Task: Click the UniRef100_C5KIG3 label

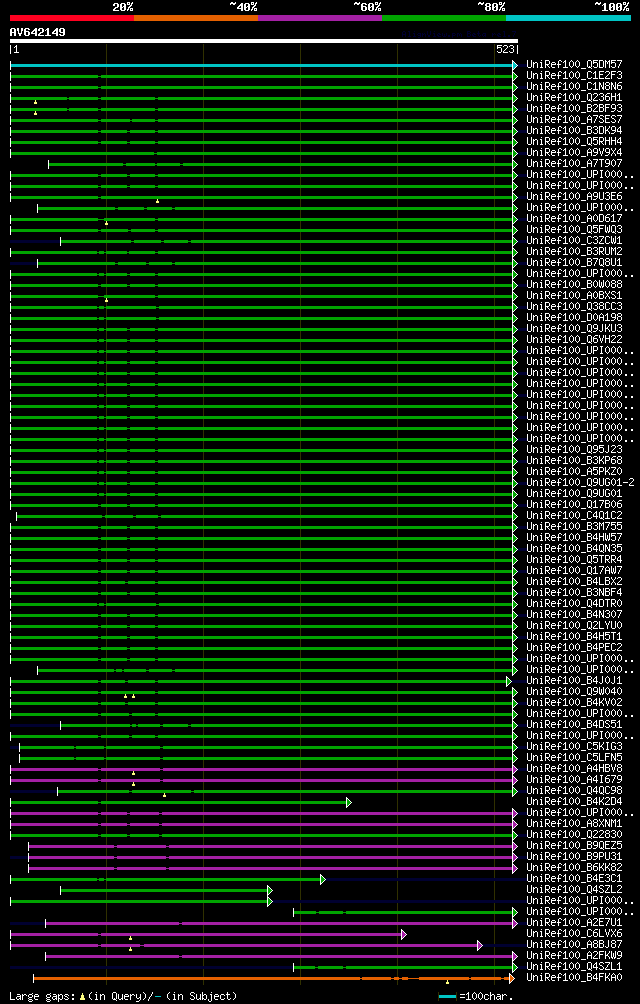Action: click(x=574, y=747)
